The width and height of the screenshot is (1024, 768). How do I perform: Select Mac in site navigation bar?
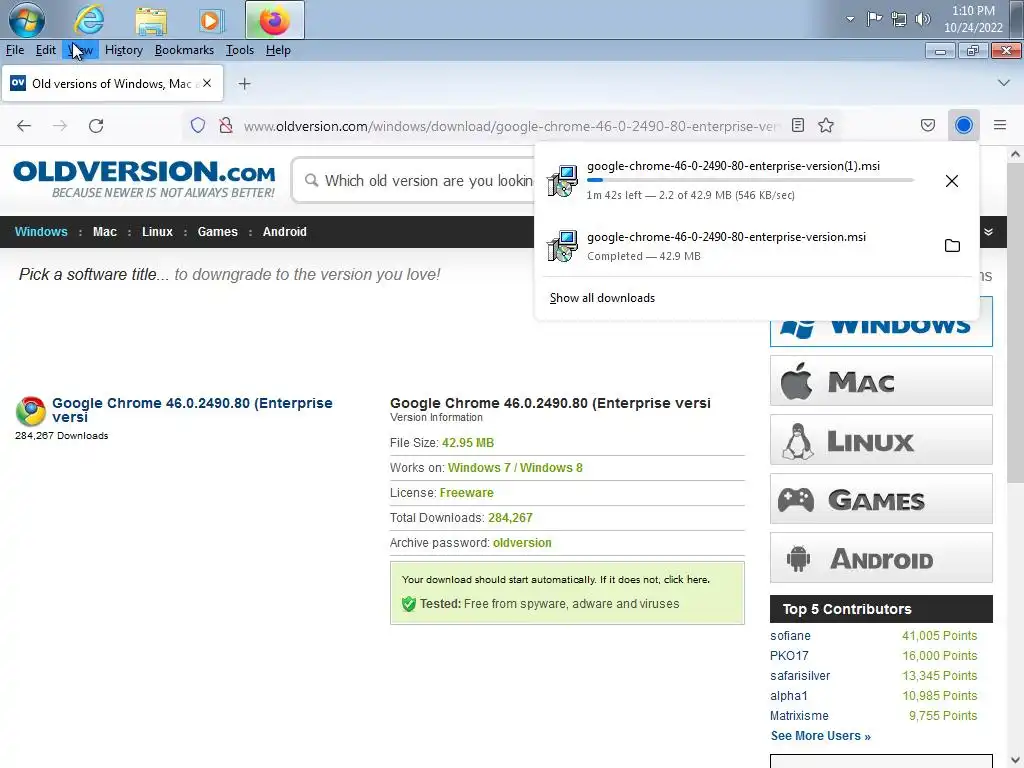pos(104,232)
